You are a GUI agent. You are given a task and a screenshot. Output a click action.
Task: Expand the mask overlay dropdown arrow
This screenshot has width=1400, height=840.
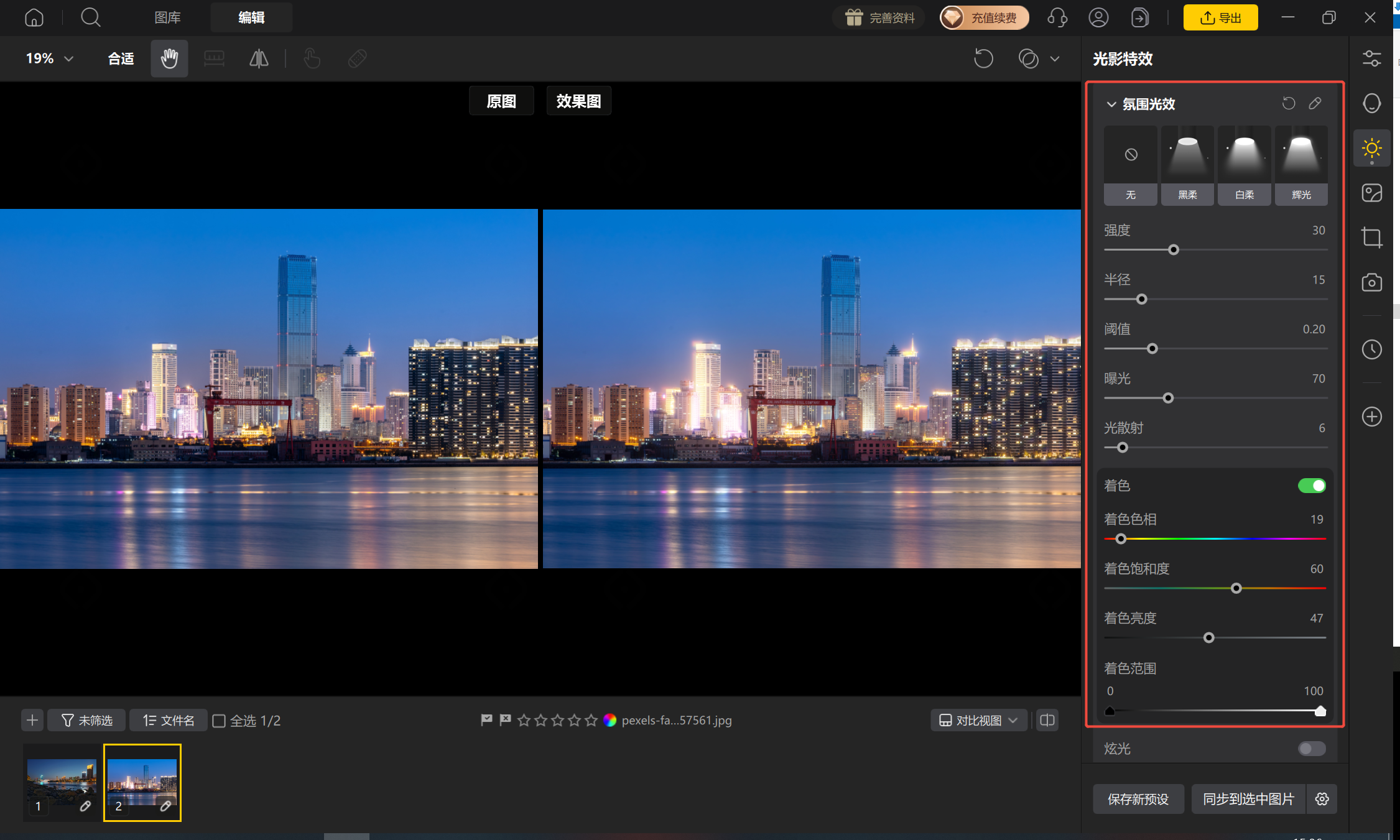pos(1055,58)
